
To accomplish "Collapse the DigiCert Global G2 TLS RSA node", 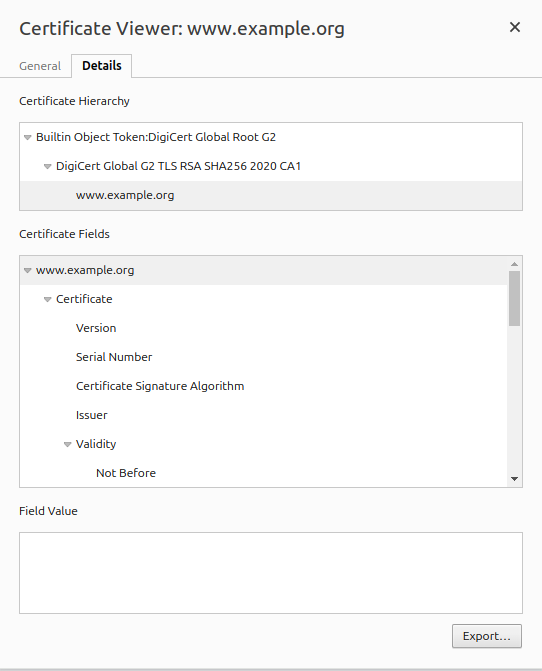I will (x=47, y=167).
